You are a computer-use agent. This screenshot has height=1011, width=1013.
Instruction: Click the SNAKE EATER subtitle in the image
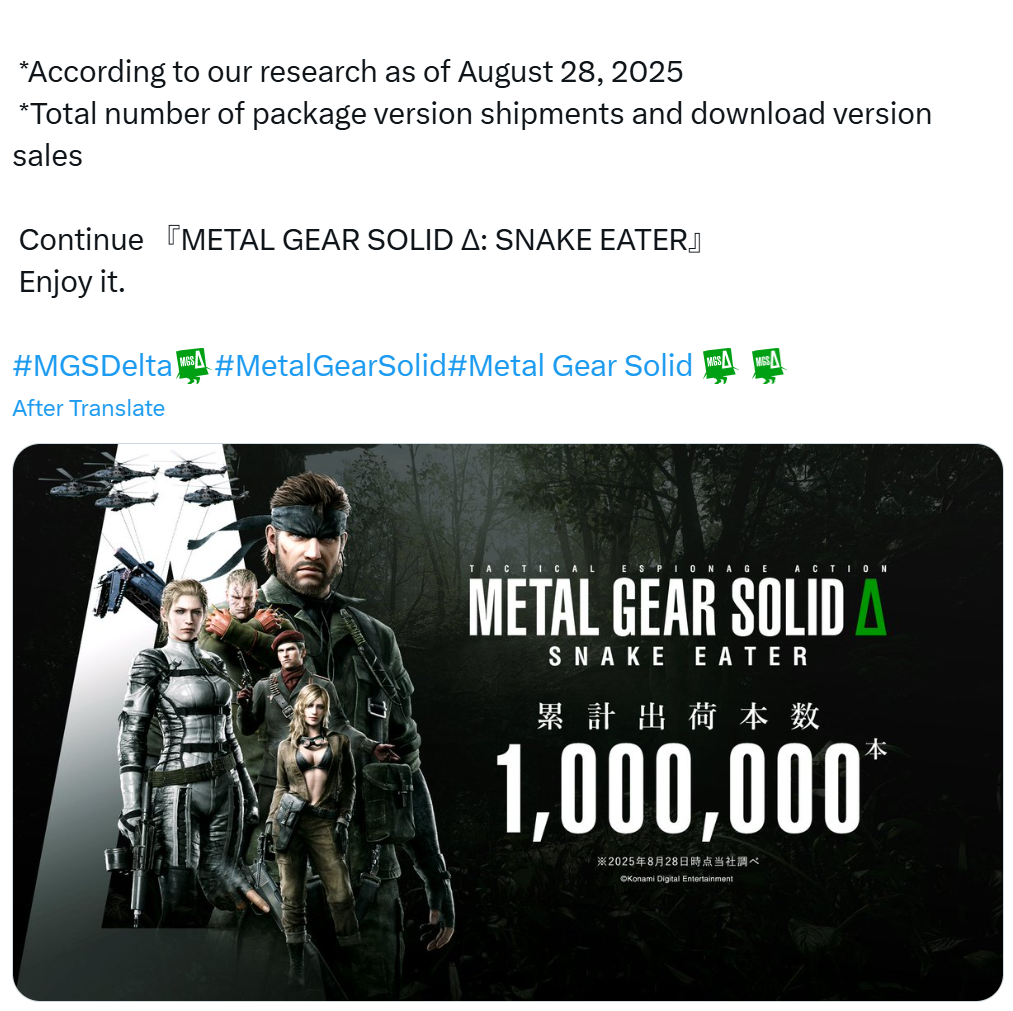point(677,657)
